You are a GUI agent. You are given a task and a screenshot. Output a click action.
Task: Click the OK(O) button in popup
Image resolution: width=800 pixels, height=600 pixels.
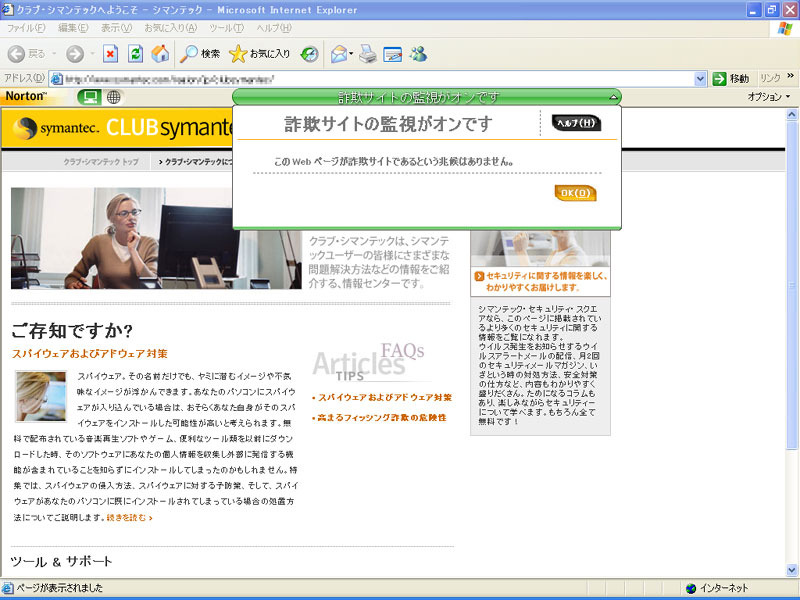576,193
